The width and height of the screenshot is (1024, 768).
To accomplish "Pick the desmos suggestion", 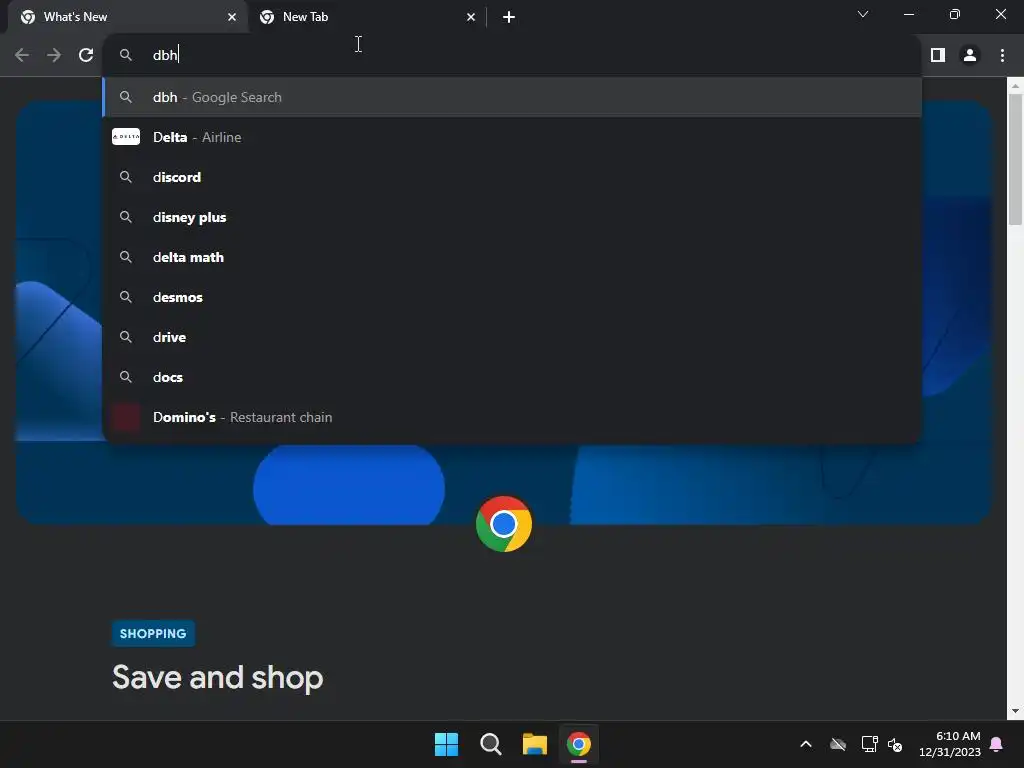I will tap(512, 297).
